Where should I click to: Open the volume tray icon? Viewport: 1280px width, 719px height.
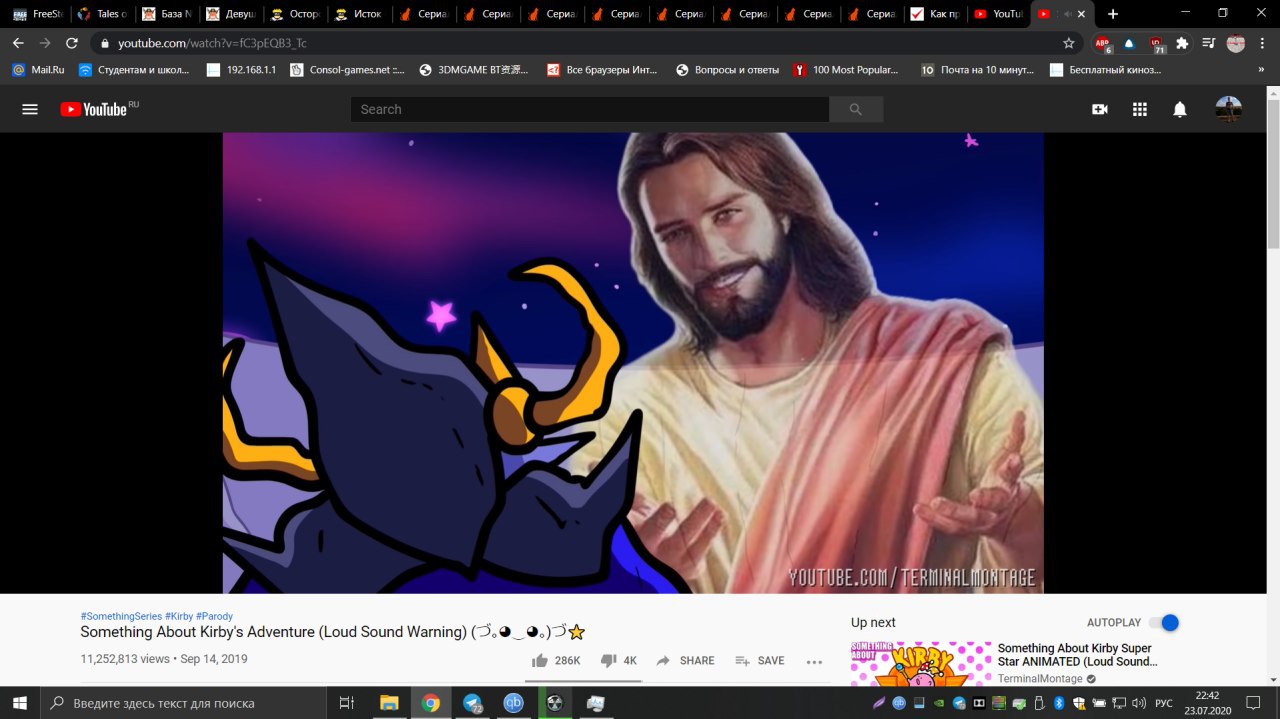[x=1139, y=703]
